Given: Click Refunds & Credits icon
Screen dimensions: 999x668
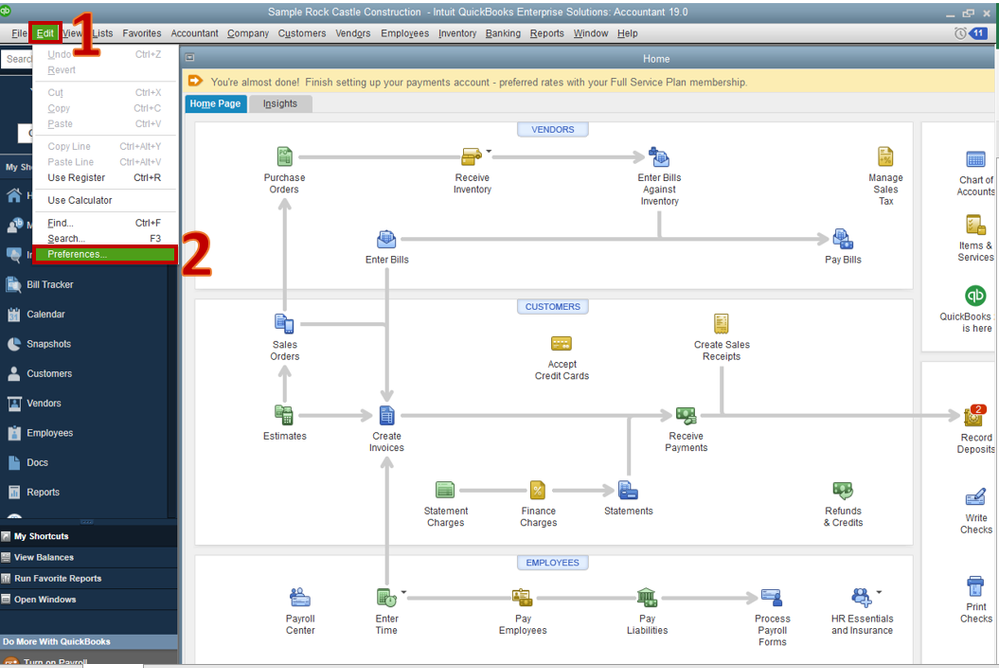Looking at the screenshot, I should click(843, 490).
